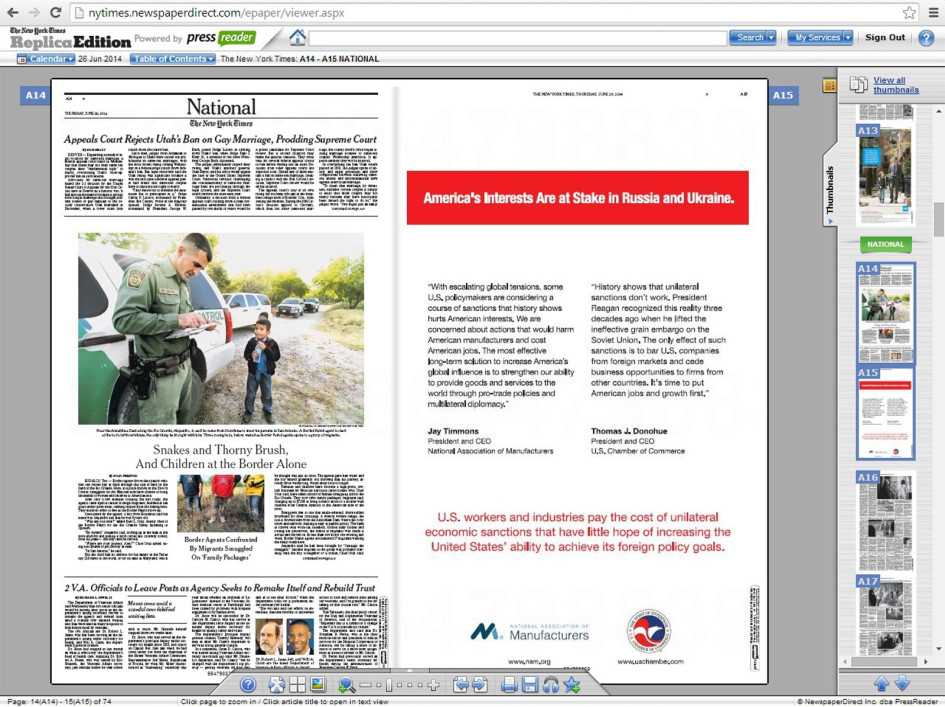Viewport: 945px width, 707px height.
Task: Open help from the bottom toolbar
Action: click(x=248, y=685)
